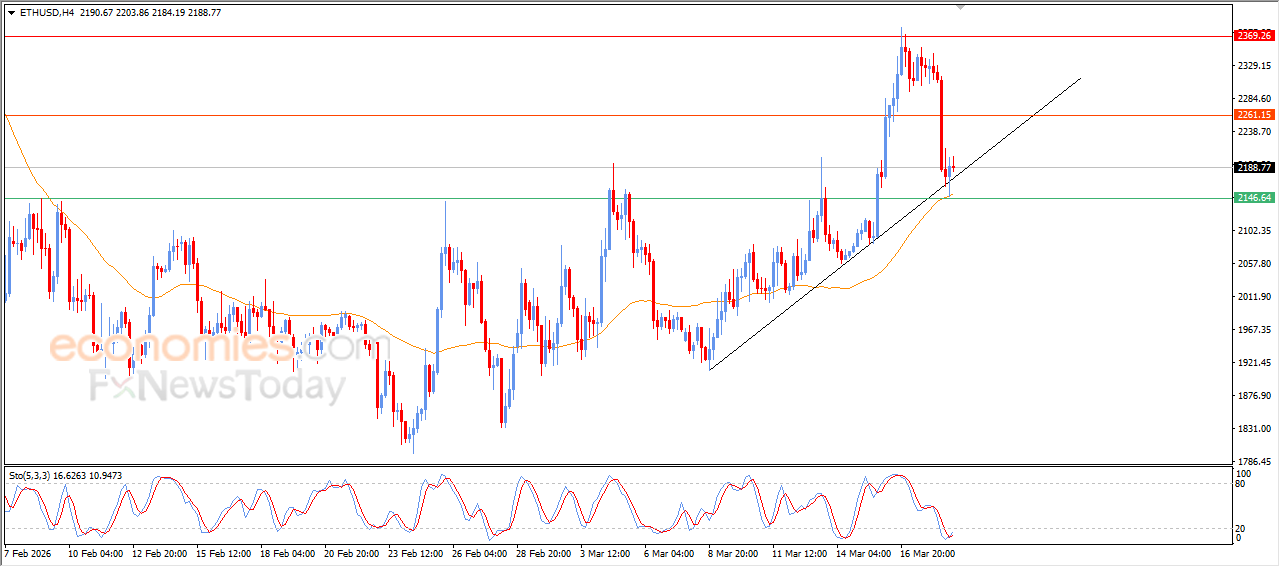This screenshot has width=1280, height=567.
Task: Click the 14 Mar 04:00 time label
Action: (864, 553)
